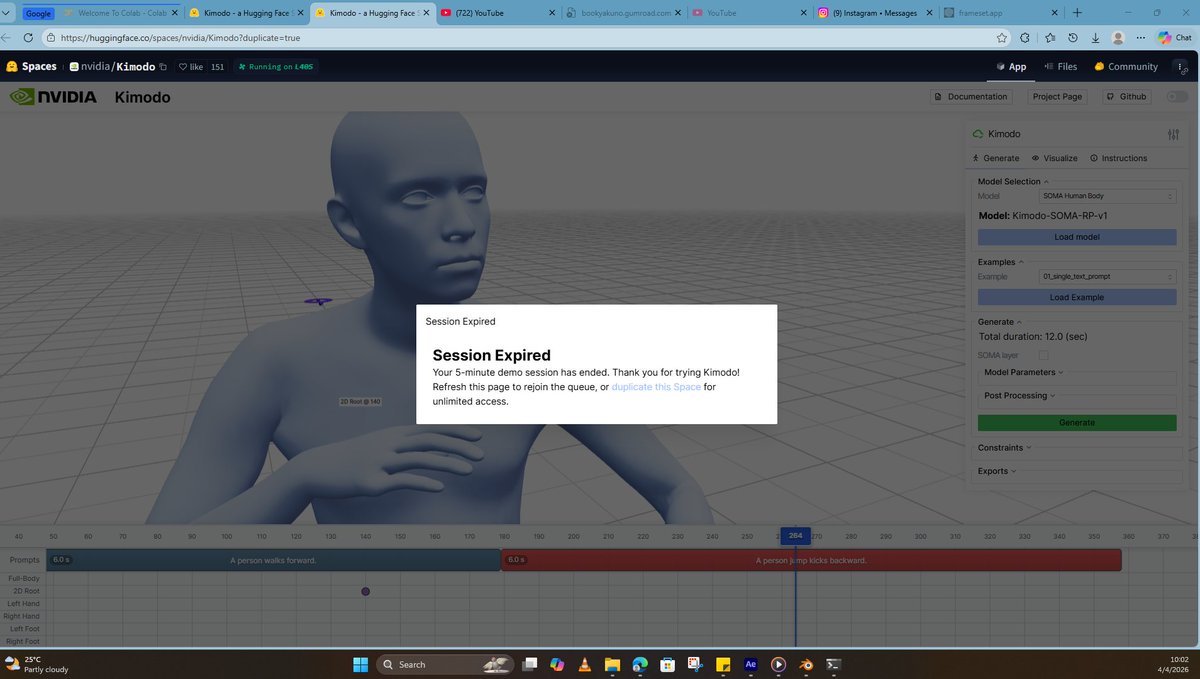This screenshot has height=679, width=1200.
Task: Open VLC media player from taskbar
Action: point(584,664)
